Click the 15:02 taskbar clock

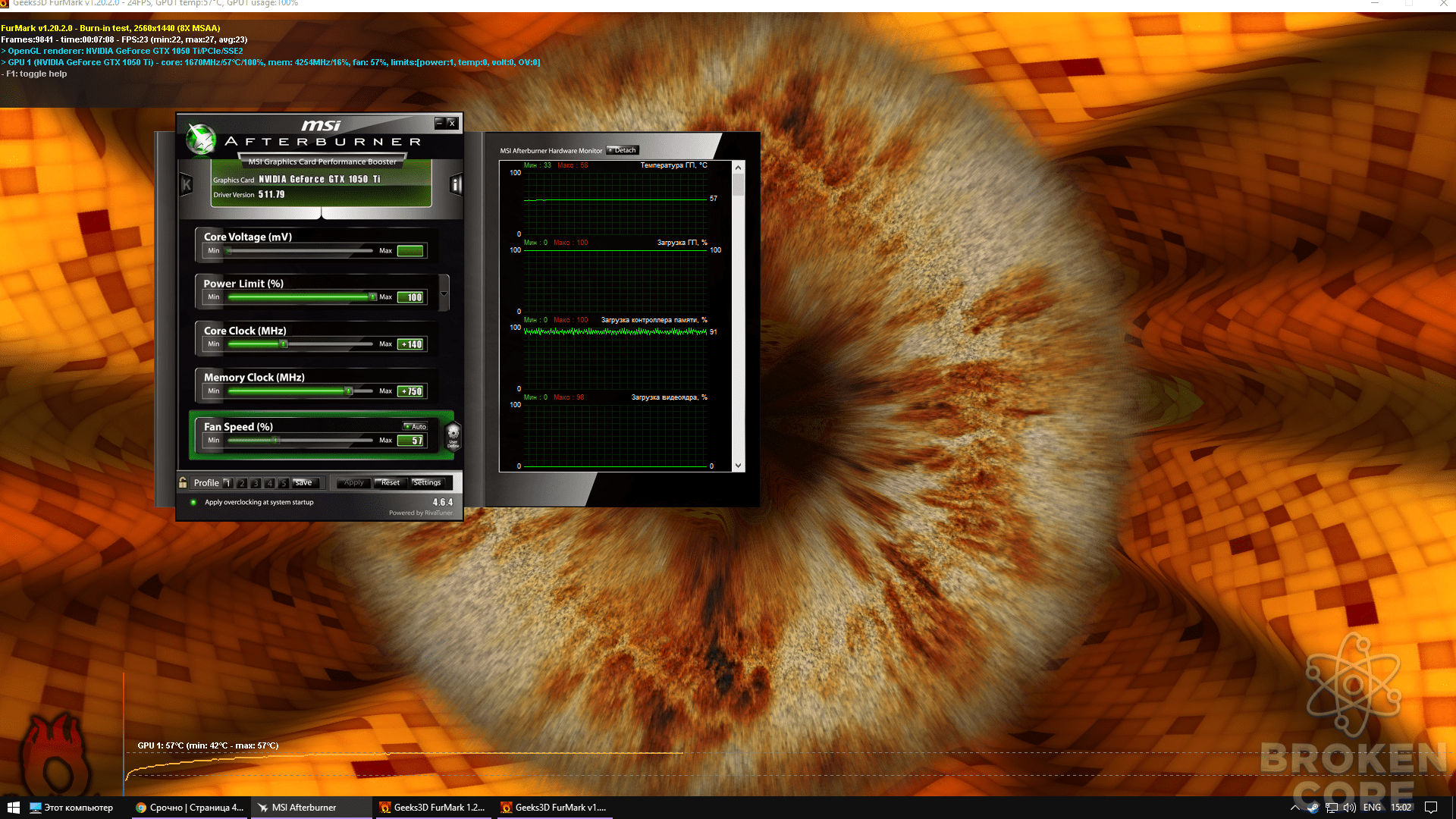[1401, 808]
